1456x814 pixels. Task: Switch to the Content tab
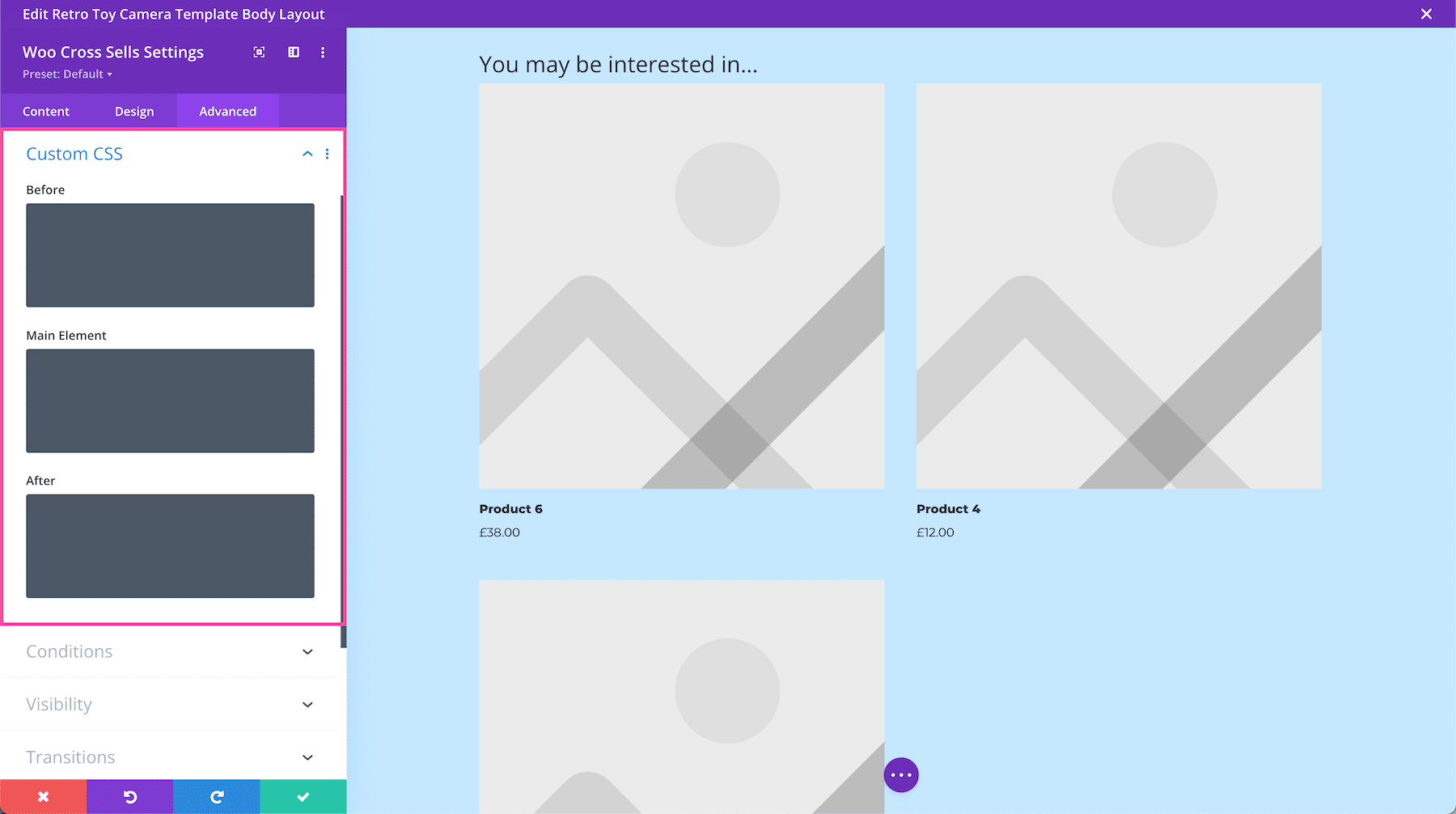46,111
